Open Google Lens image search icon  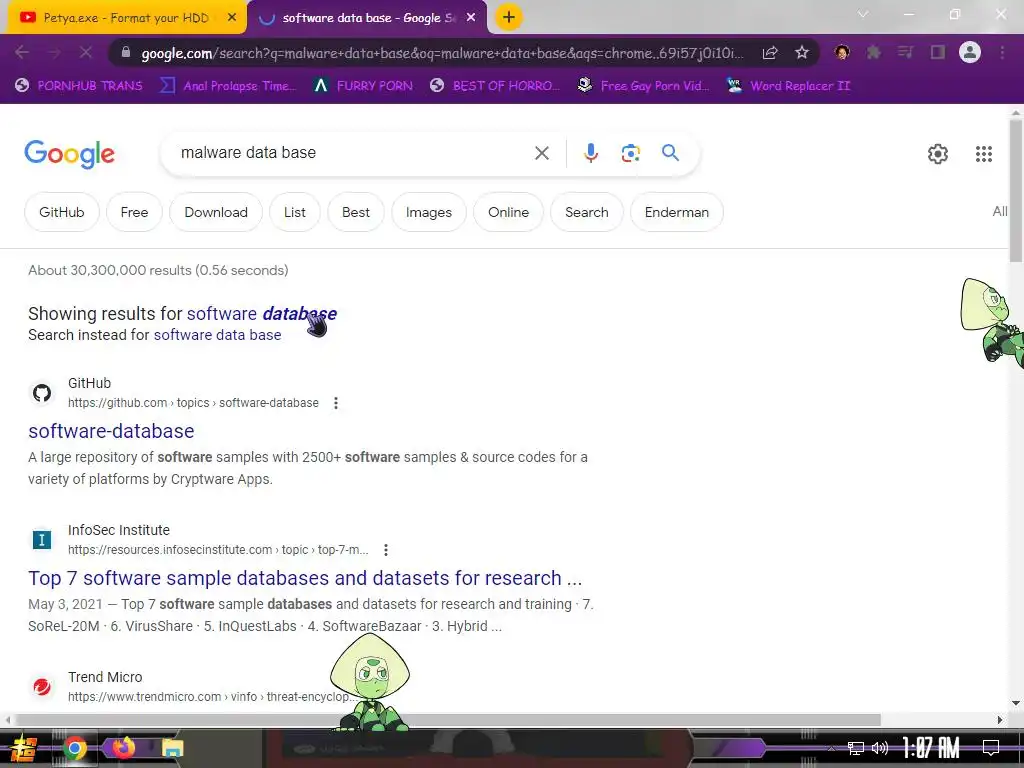point(630,153)
